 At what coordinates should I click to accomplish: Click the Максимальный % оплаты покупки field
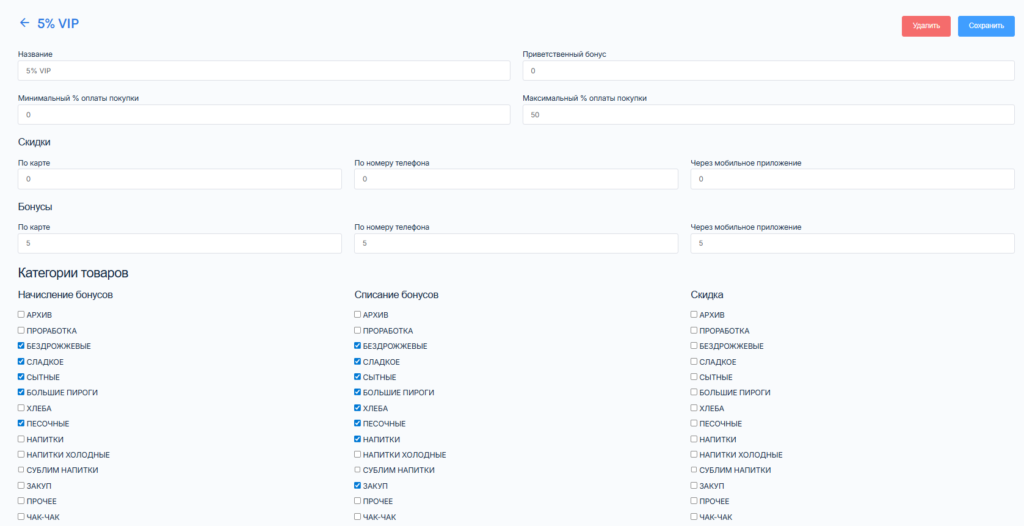coord(768,115)
